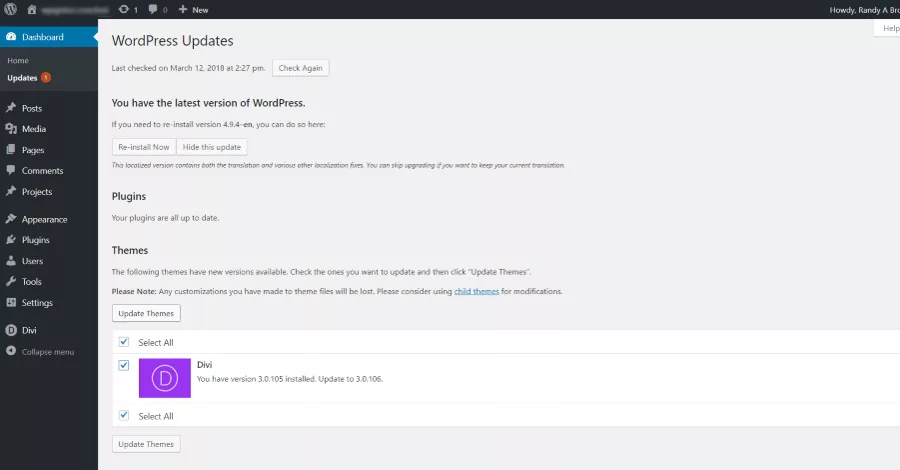This screenshot has width=900, height=470.
Task: Open the Howdy, Randy account menu
Action: (864, 10)
